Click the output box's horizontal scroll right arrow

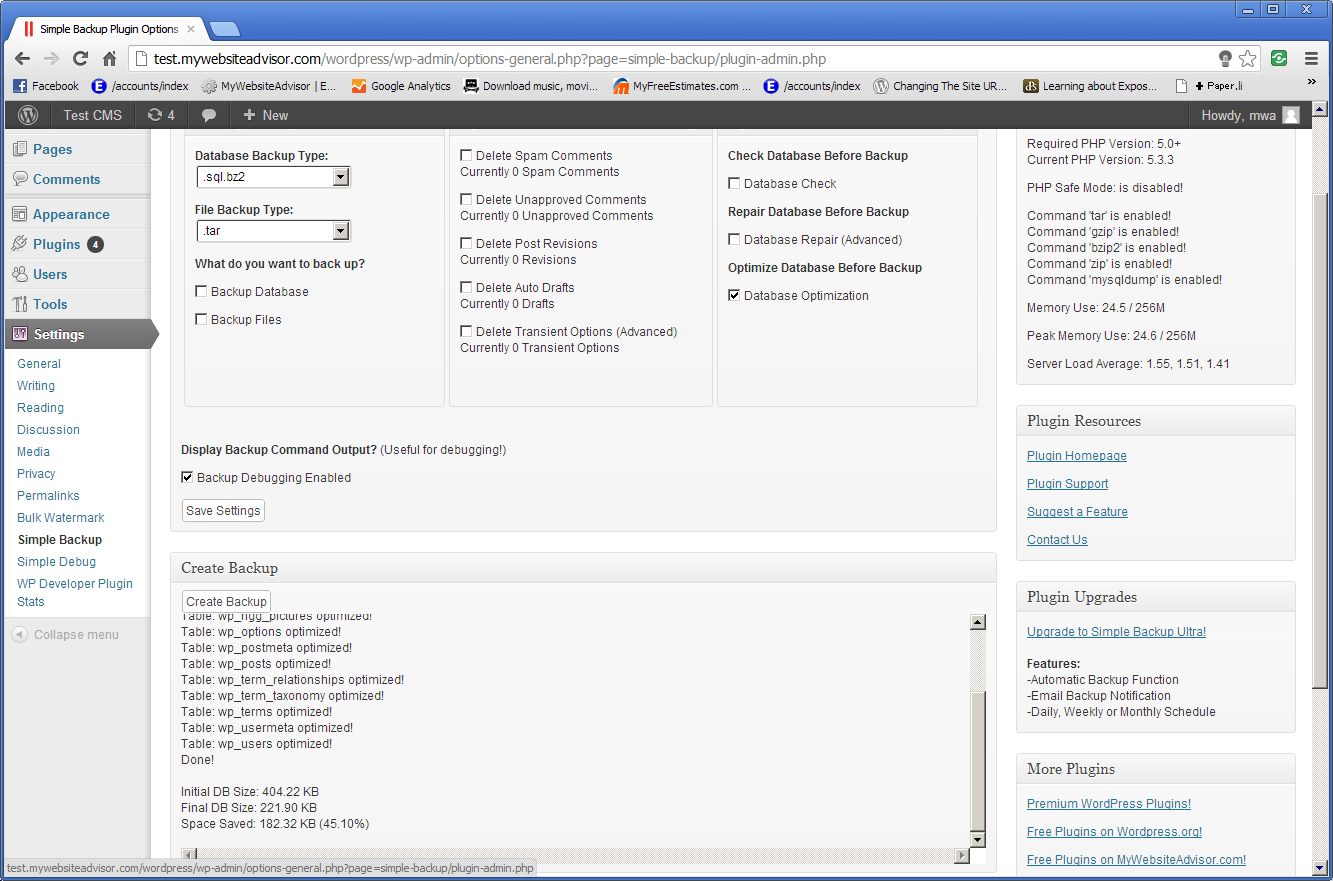(962, 856)
